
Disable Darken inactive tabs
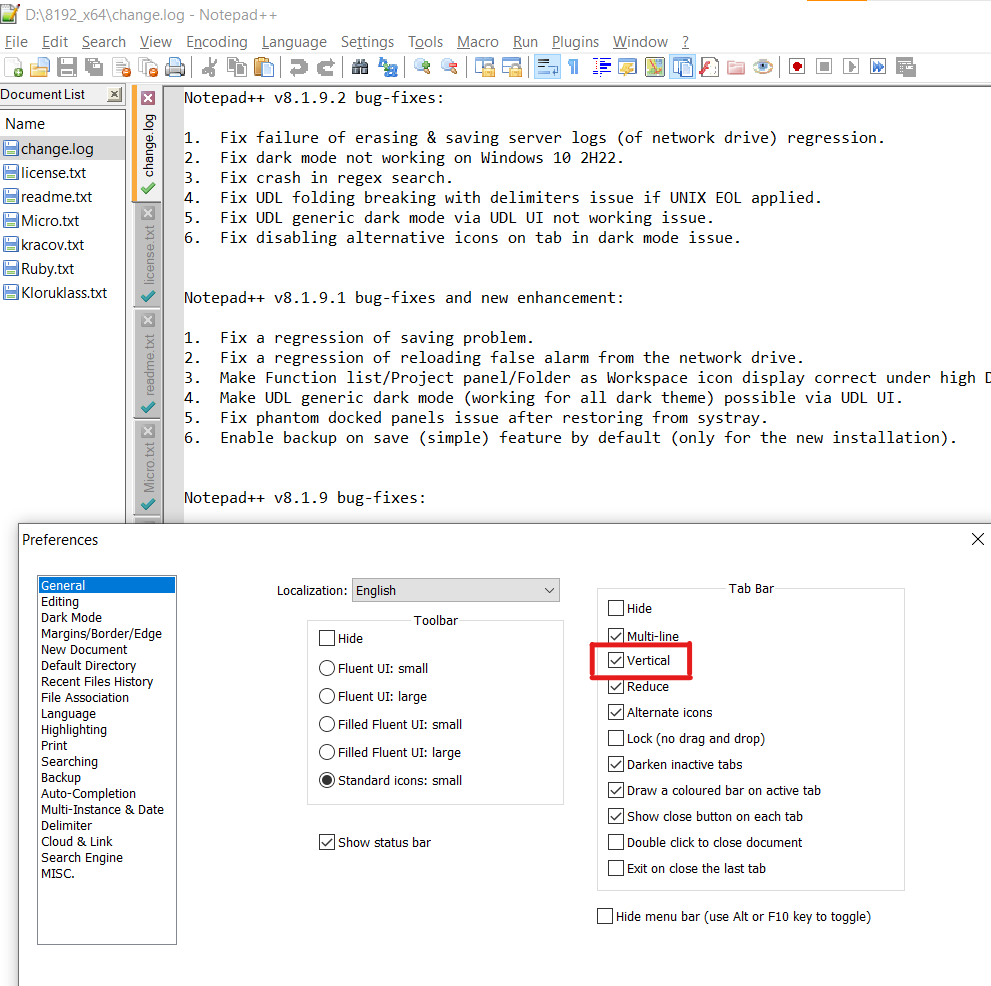tap(616, 764)
